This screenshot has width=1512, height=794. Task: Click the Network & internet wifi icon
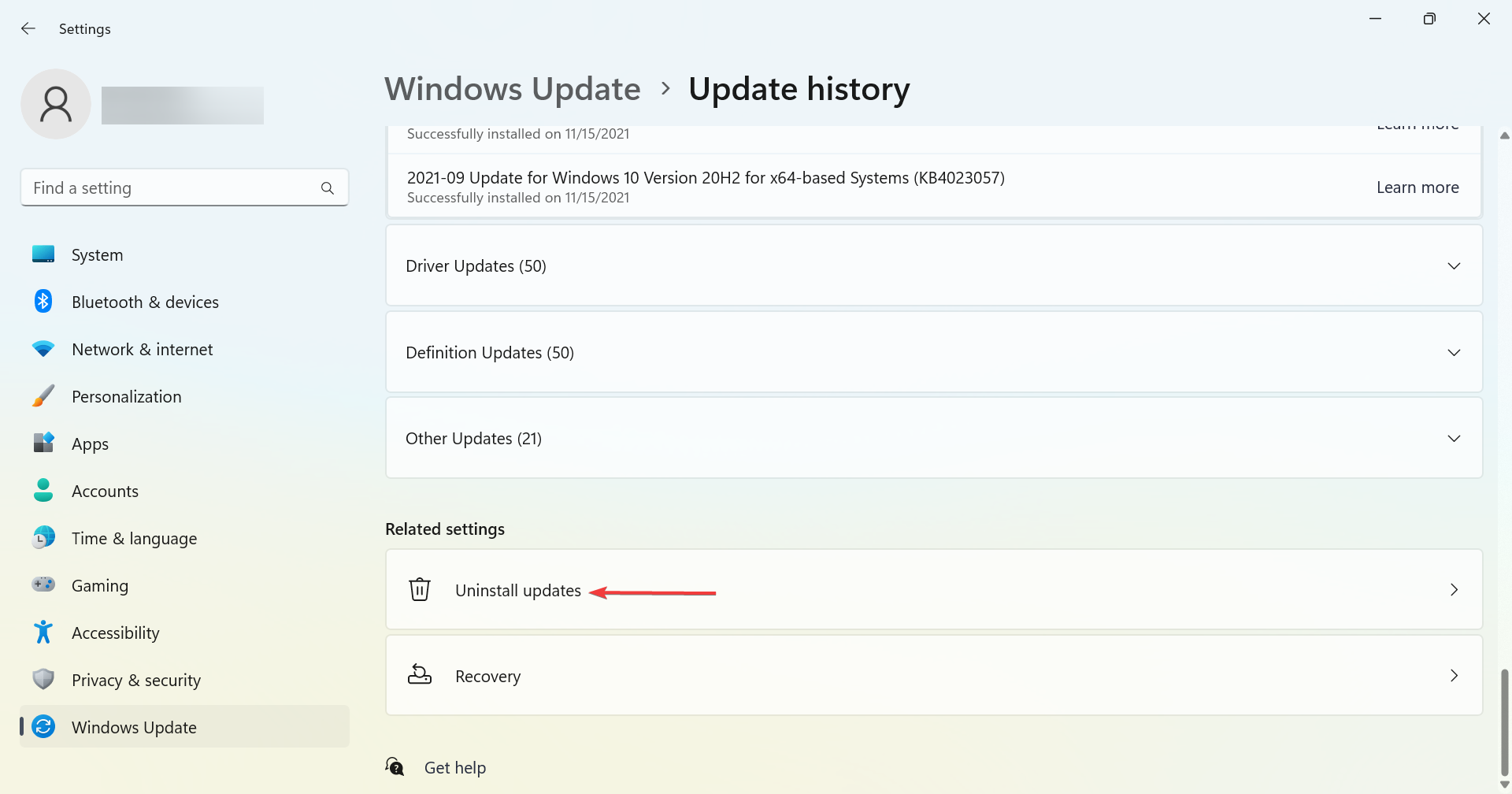[x=43, y=349]
